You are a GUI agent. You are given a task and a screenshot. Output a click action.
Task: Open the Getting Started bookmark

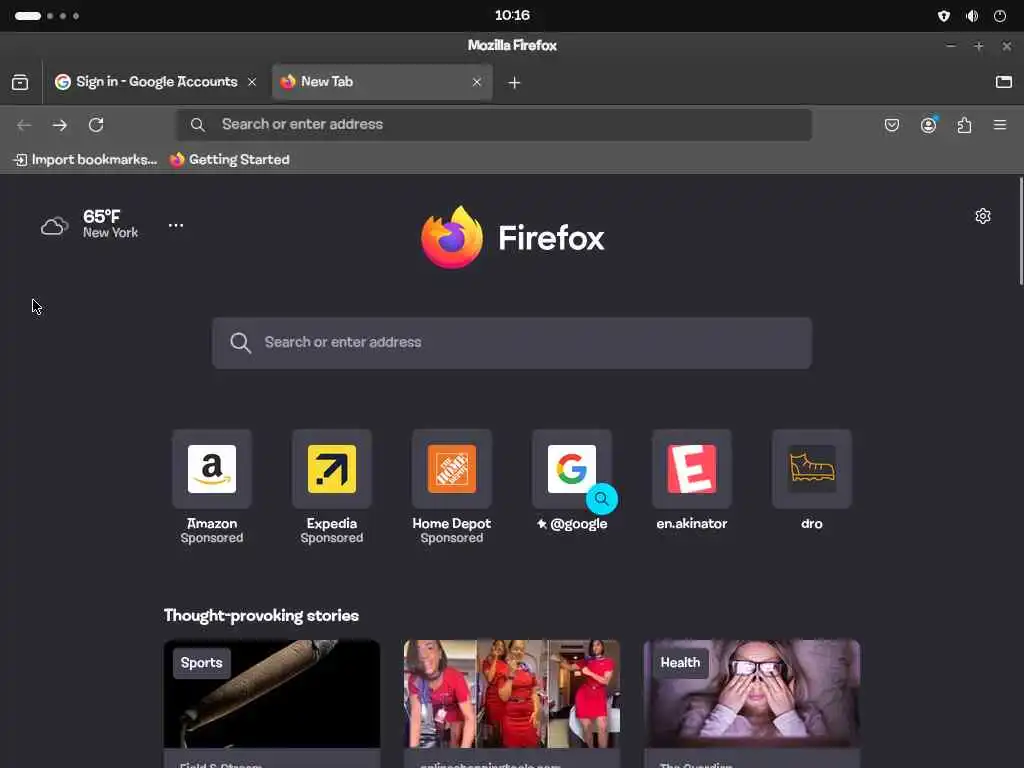[x=229, y=159]
